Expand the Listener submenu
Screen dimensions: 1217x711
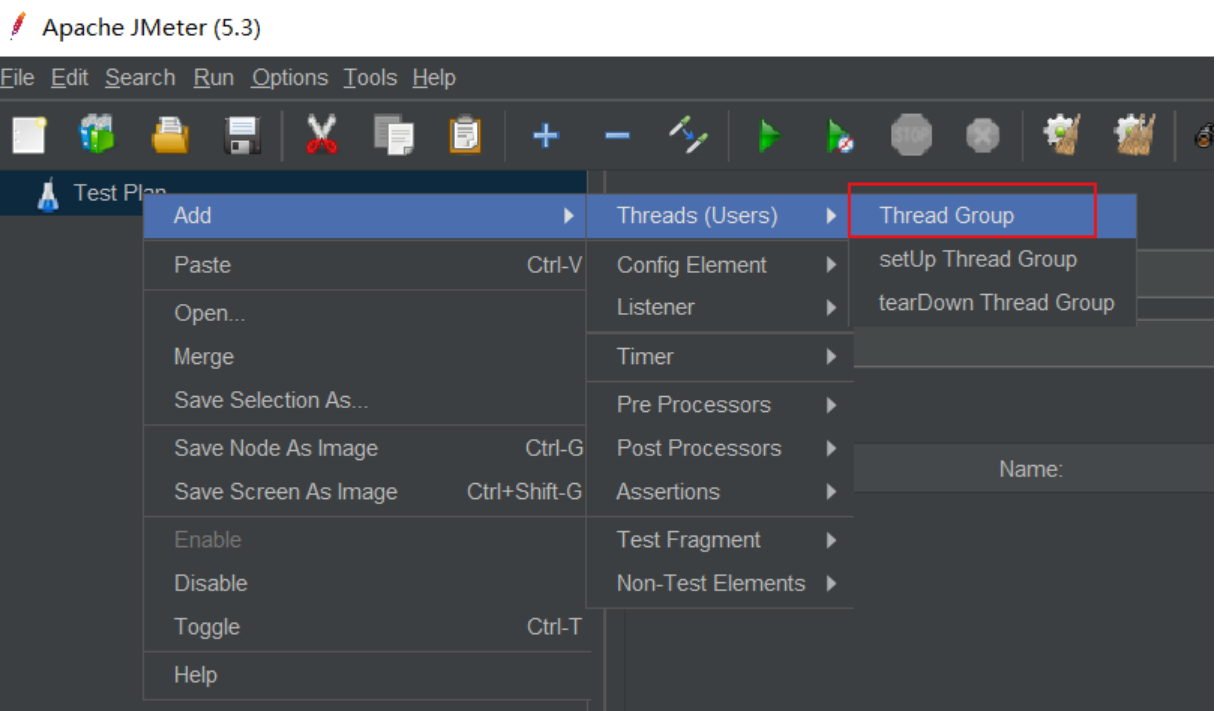pos(719,307)
